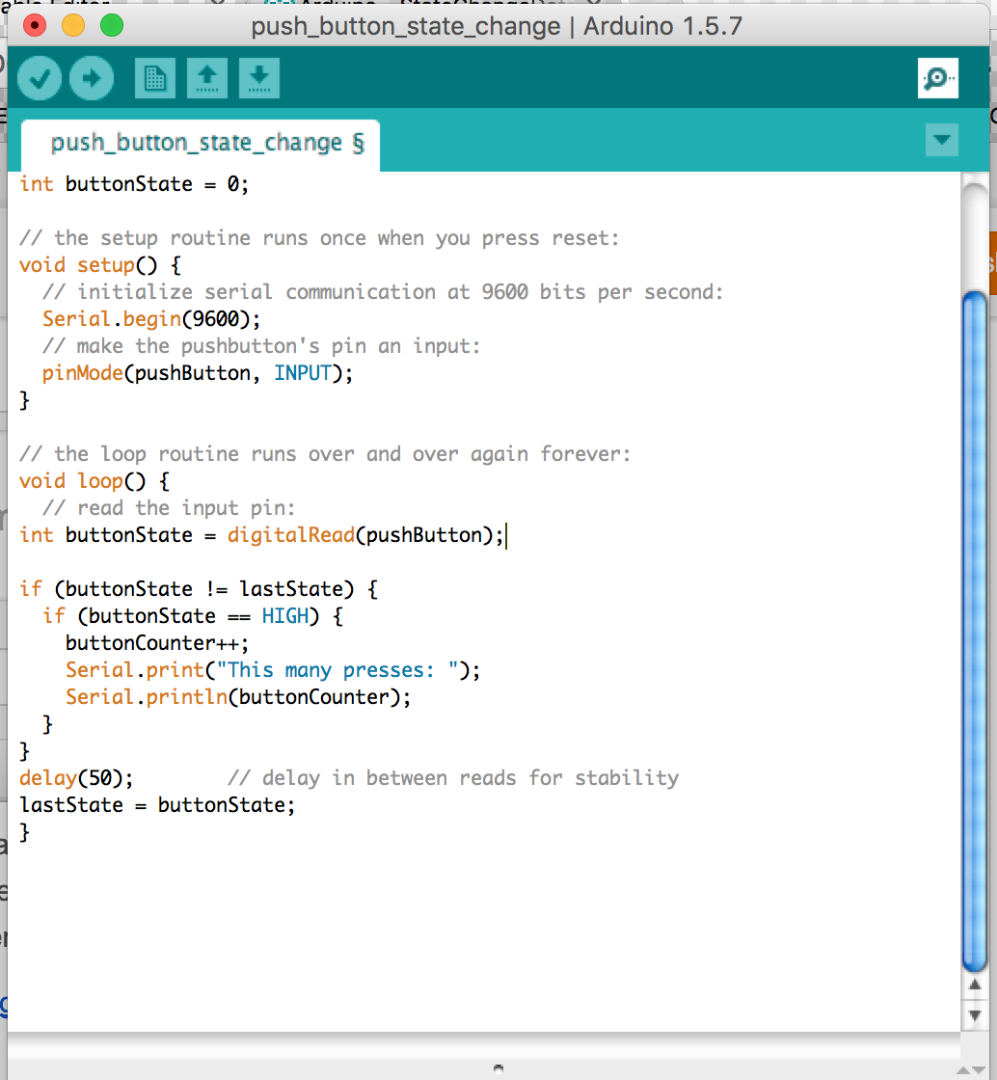Click the scrollbar up arrow

point(974,985)
